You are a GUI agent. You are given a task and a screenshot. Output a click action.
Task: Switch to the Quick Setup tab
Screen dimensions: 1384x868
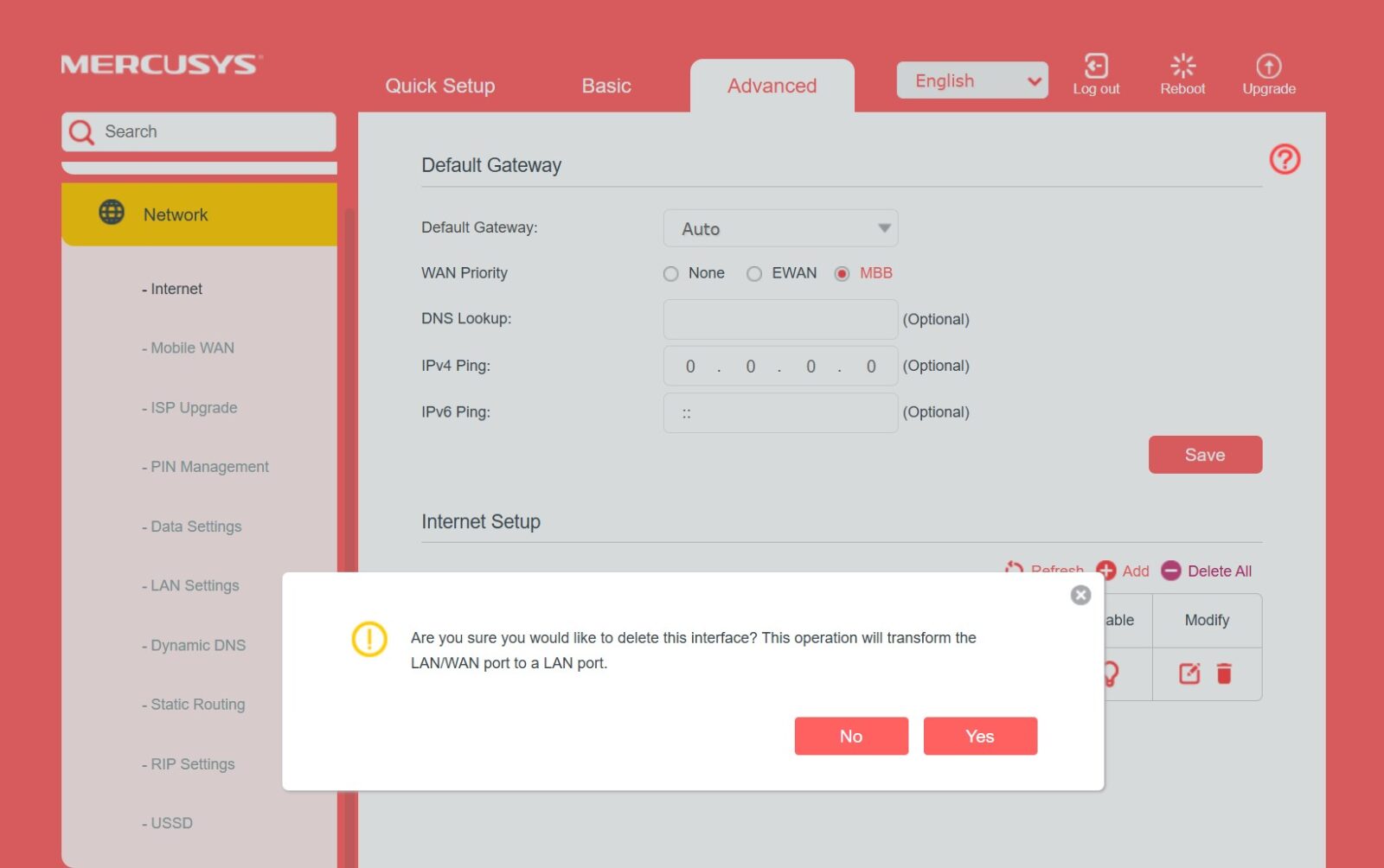tap(439, 86)
